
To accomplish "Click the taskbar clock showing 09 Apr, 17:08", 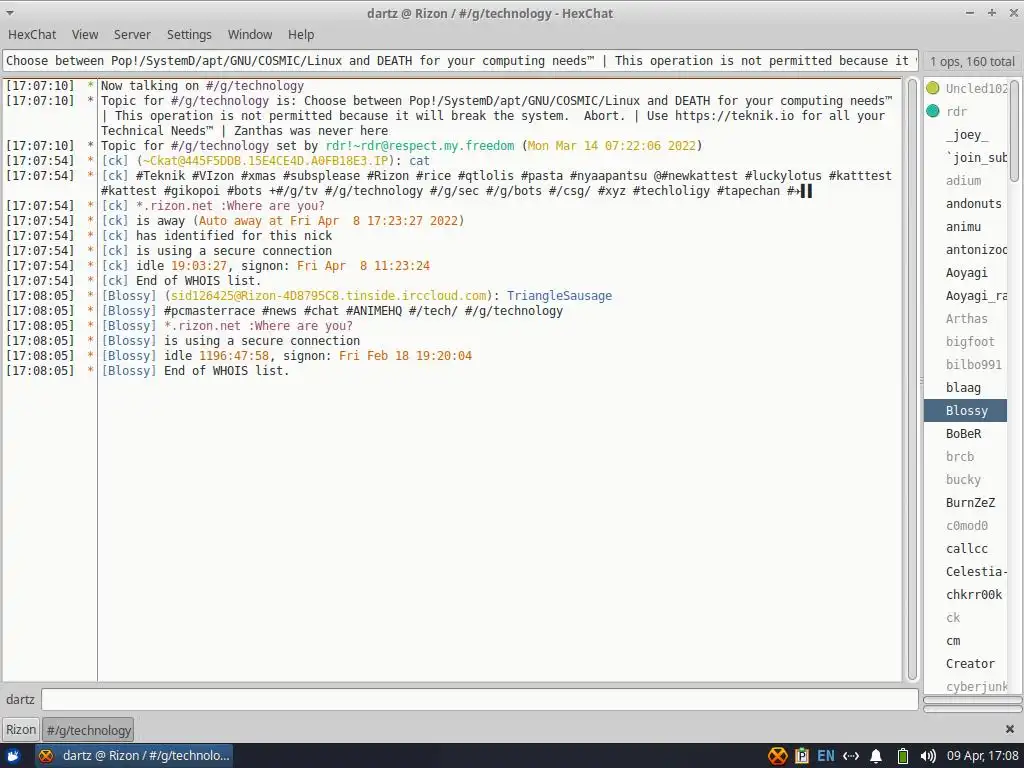I will (x=982, y=756).
